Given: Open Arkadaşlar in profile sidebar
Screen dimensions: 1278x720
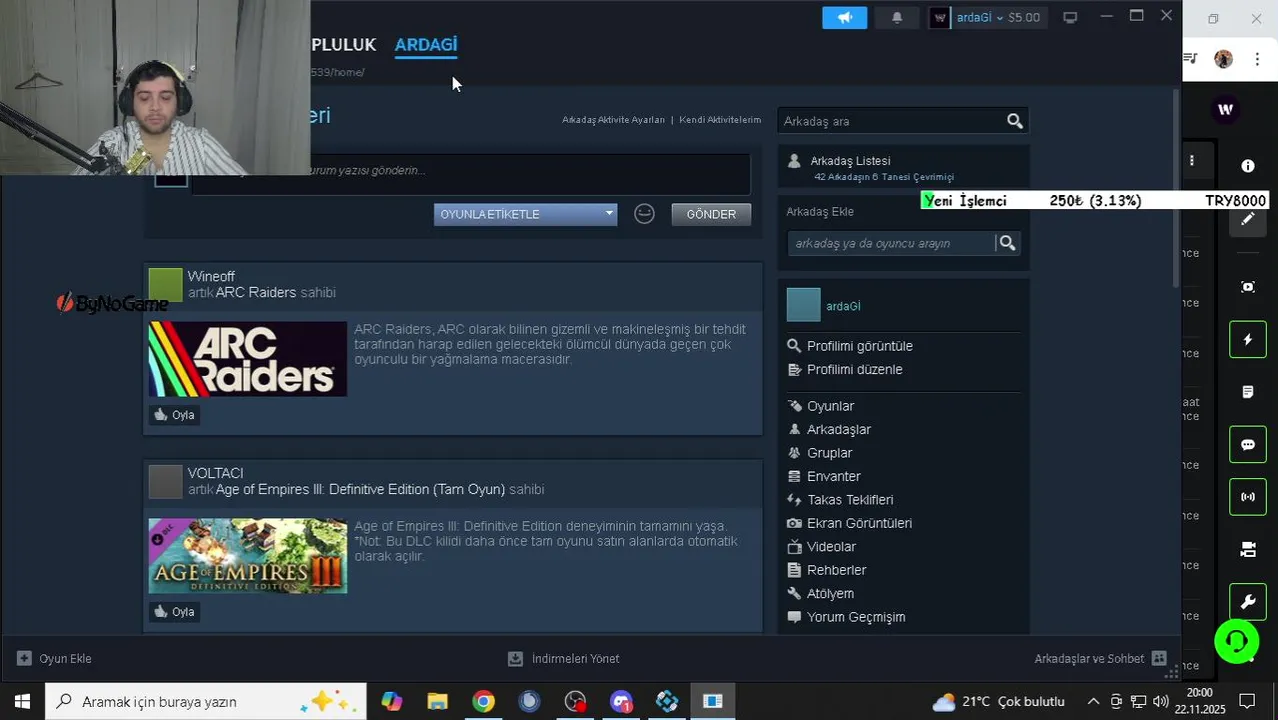Looking at the screenshot, I should pos(838,430).
